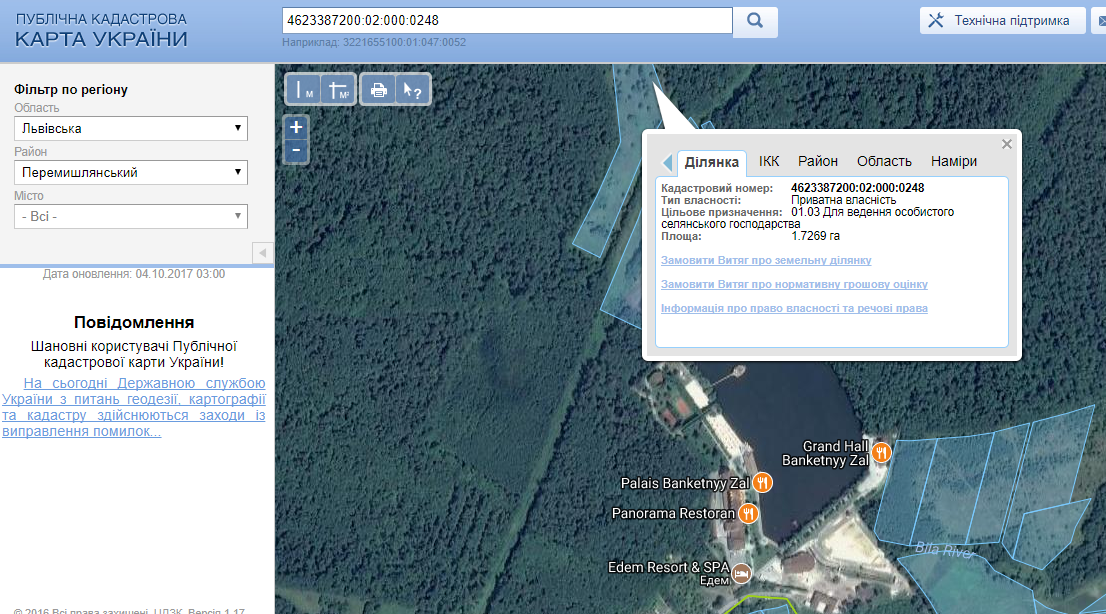Collapse the left sidebar panel arrow
Image resolution: width=1106 pixels, height=614 pixels.
pyautogui.click(x=262, y=253)
